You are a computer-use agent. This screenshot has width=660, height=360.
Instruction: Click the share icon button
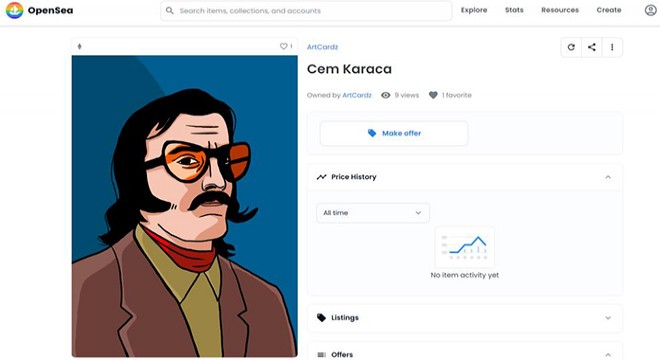(x=591, y=47)
